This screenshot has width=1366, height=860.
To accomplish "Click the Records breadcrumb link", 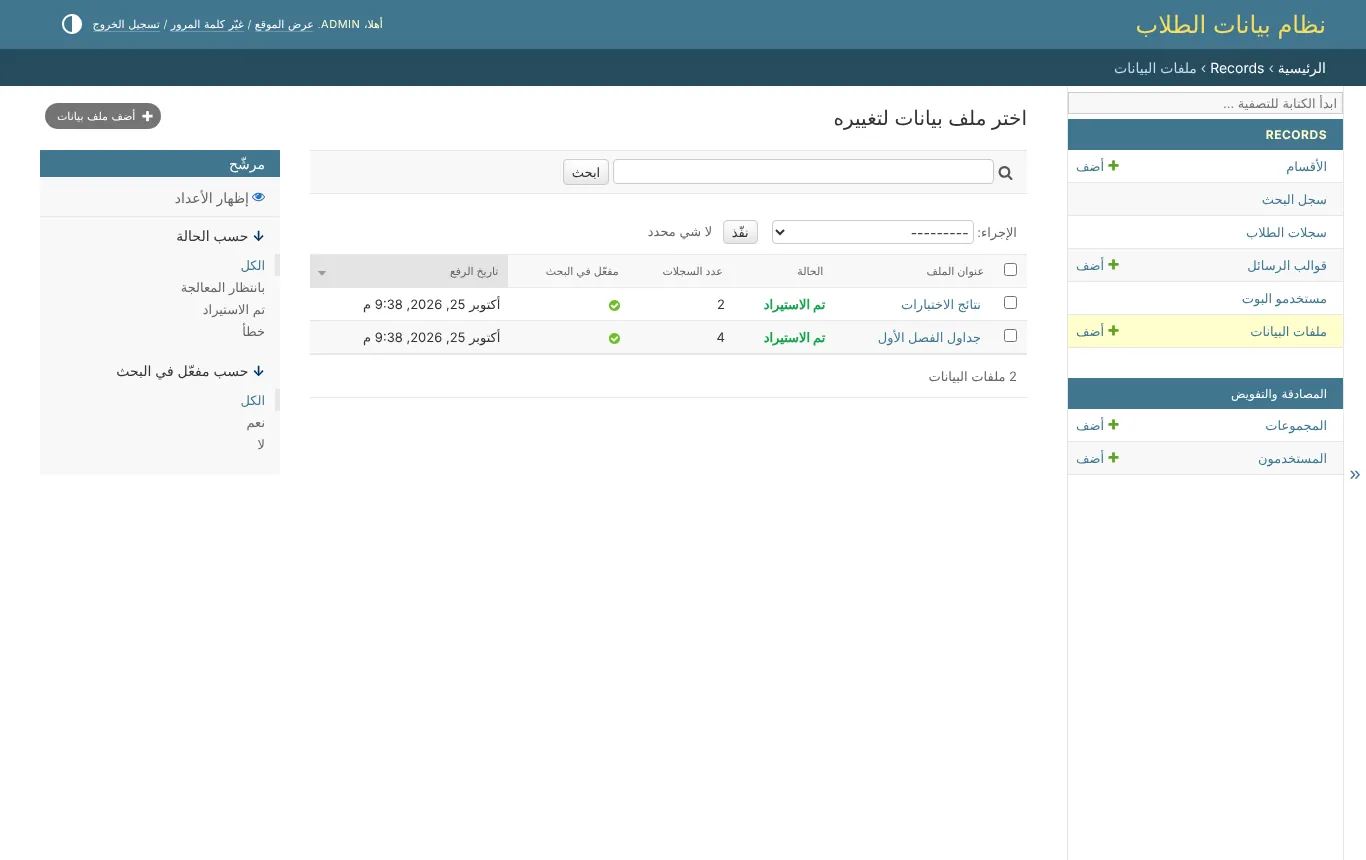I will [1237, 68].
